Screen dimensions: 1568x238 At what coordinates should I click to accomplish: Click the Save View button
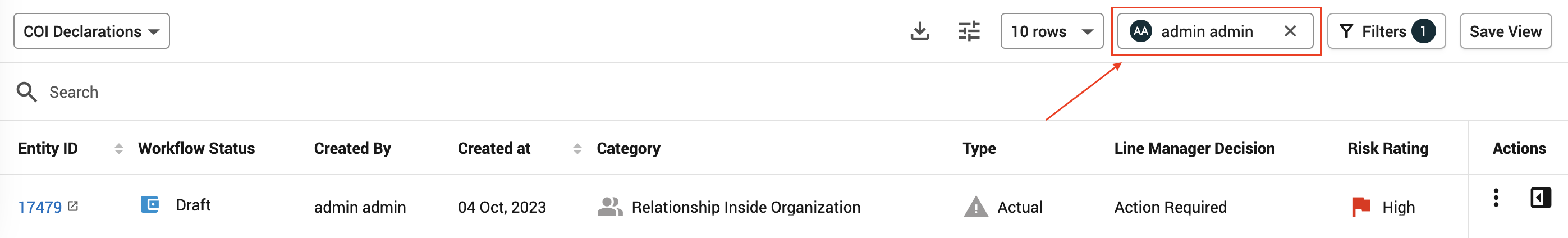pyautogui.click(x=1505, y=31)
